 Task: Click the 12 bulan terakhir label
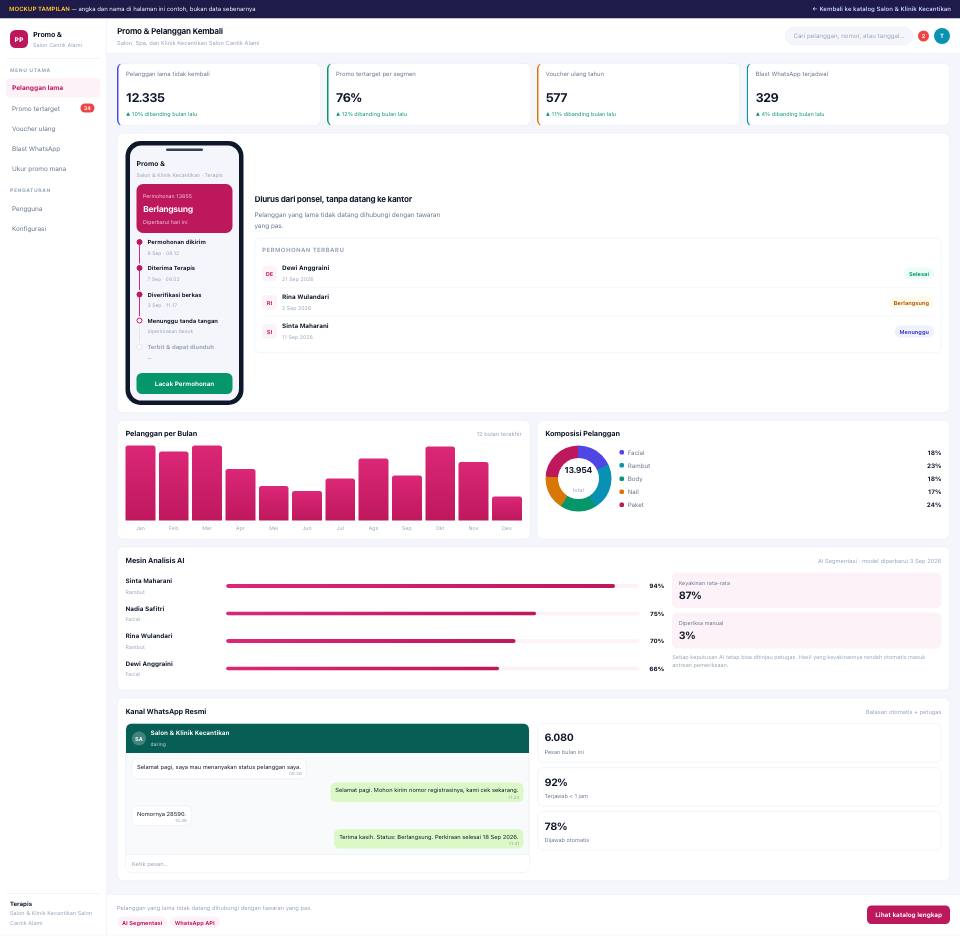[499, 434]
